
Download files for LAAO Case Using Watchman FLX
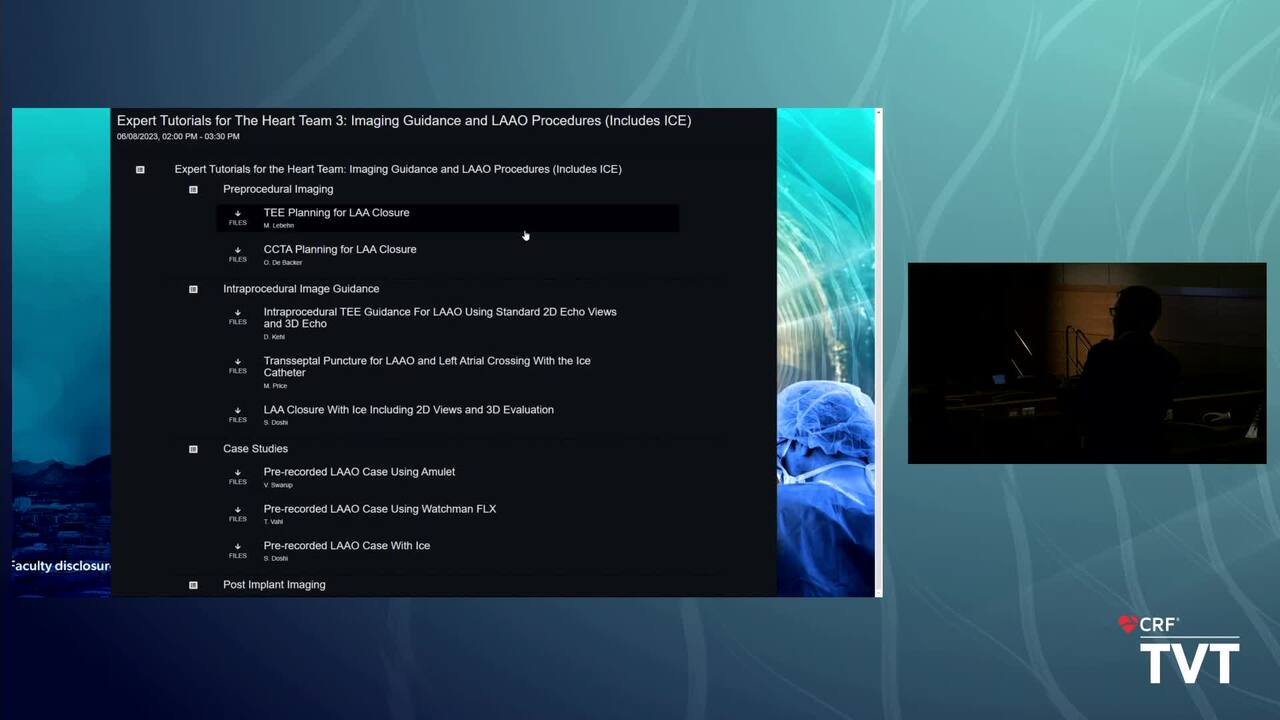237,514
